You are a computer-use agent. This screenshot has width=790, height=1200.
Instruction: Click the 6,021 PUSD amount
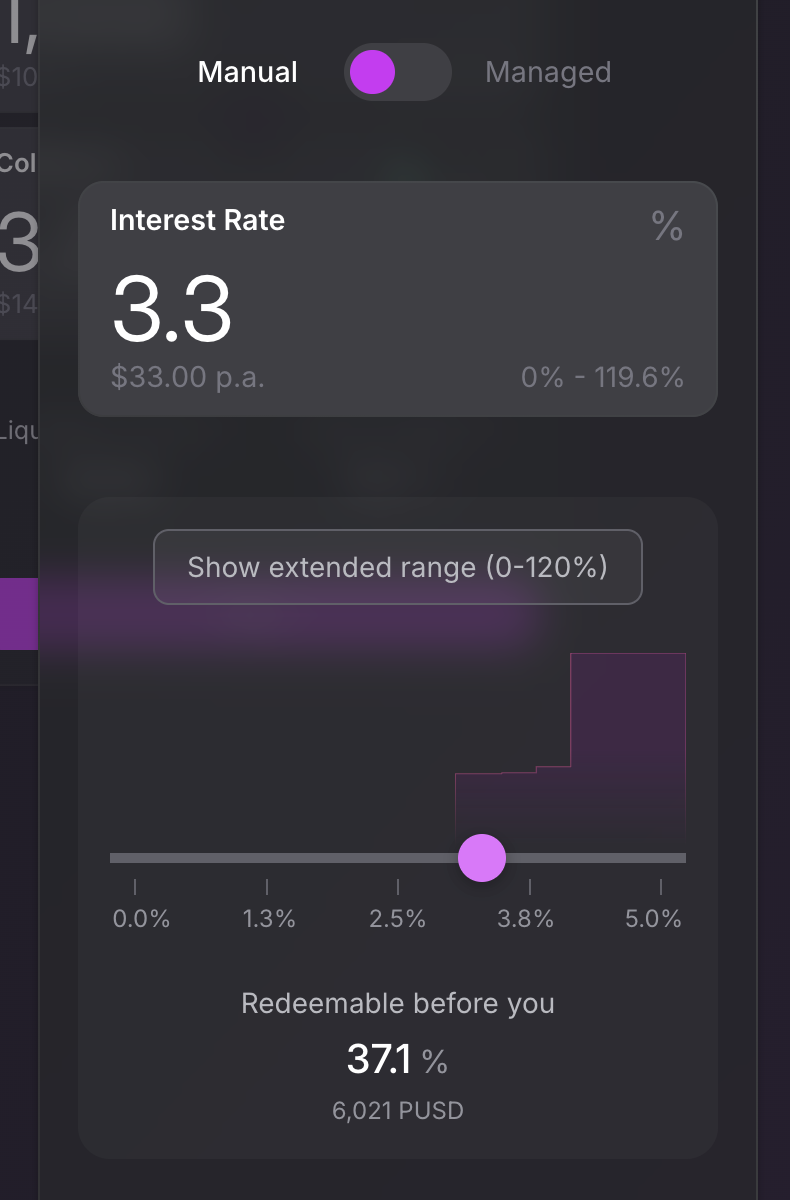(398, 1111)
